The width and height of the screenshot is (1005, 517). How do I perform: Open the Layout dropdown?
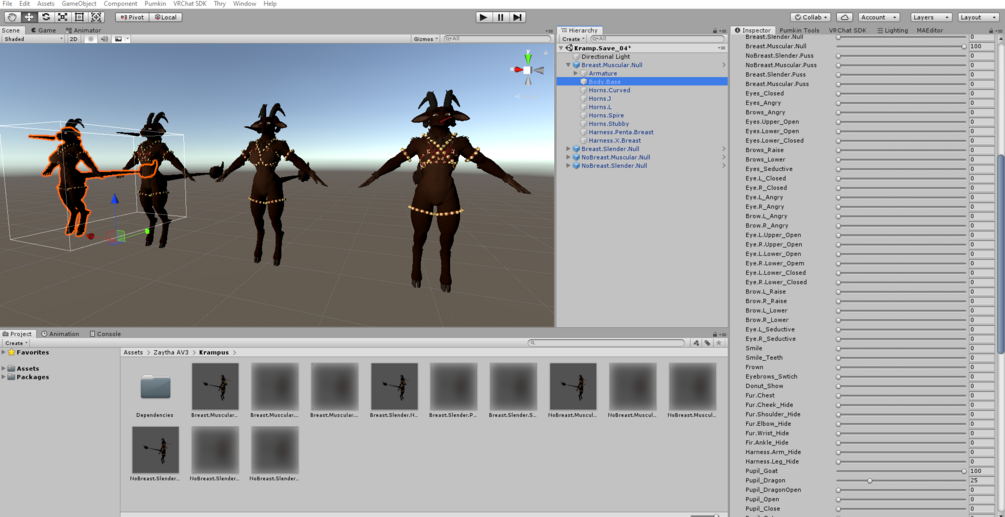click(x=979, y=17)
